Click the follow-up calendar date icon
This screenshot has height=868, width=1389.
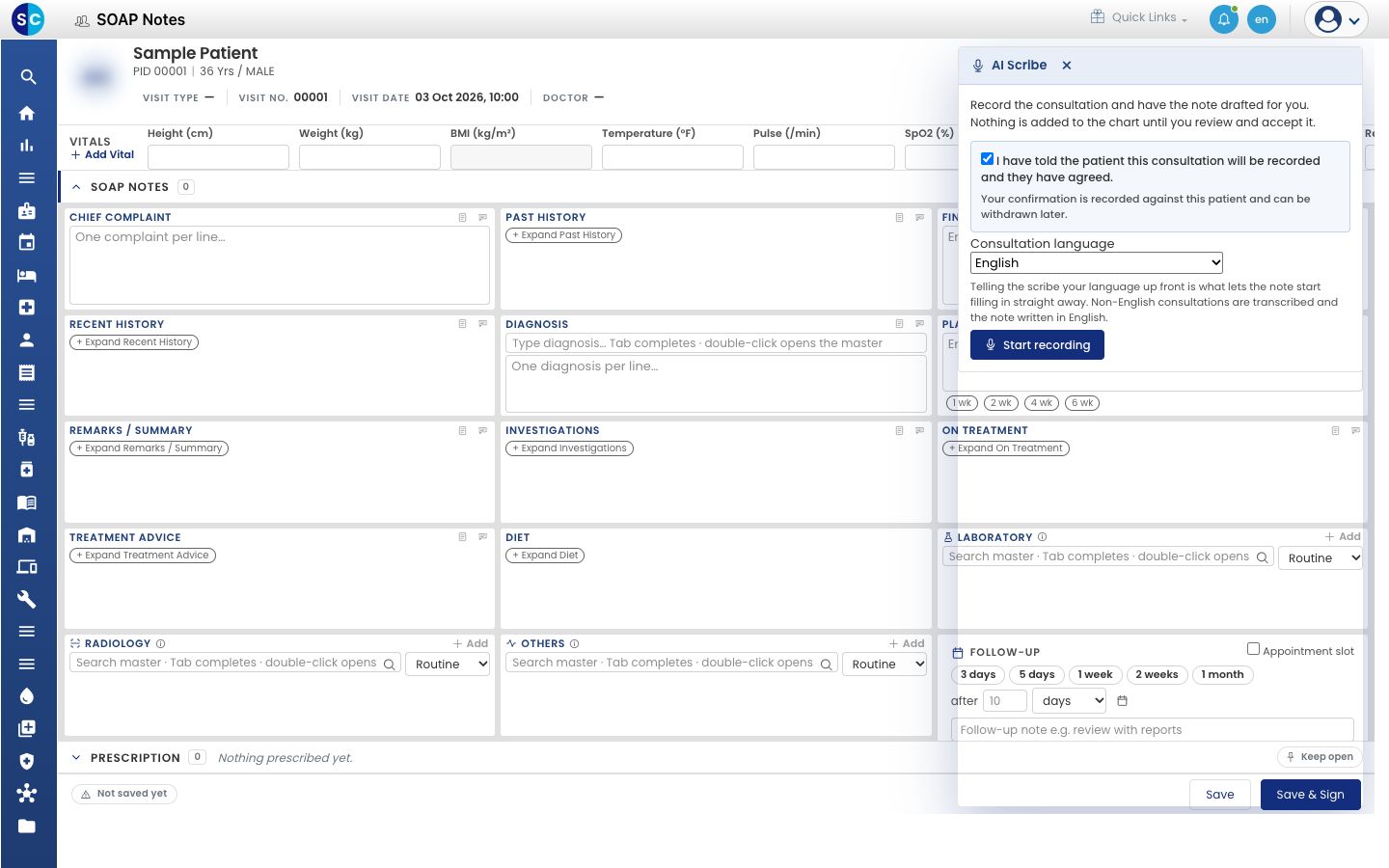point(1122,701)
